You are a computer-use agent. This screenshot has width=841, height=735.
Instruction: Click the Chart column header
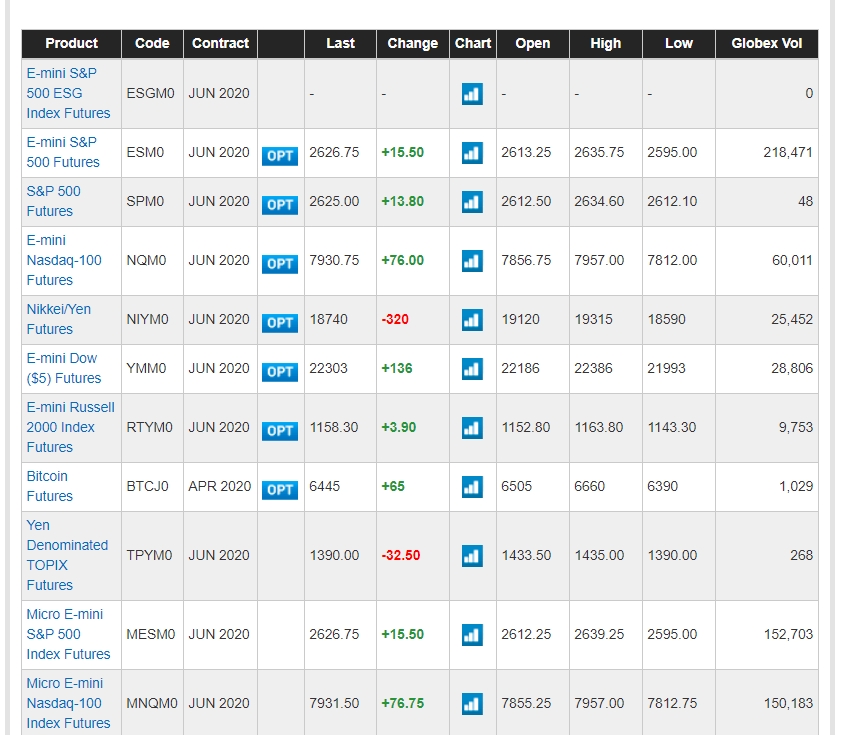473,43
